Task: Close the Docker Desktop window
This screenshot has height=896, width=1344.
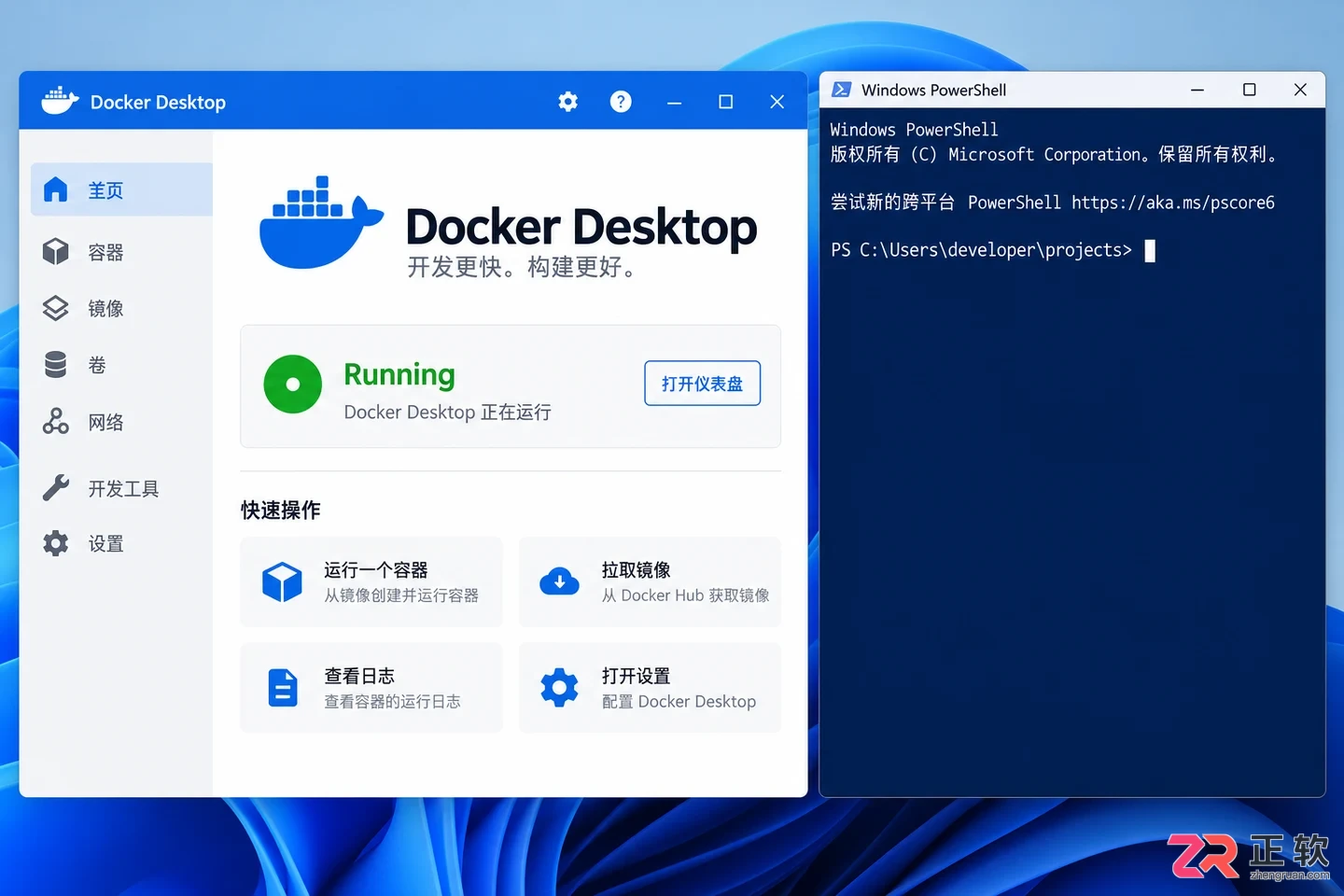Action: (777, 102)
